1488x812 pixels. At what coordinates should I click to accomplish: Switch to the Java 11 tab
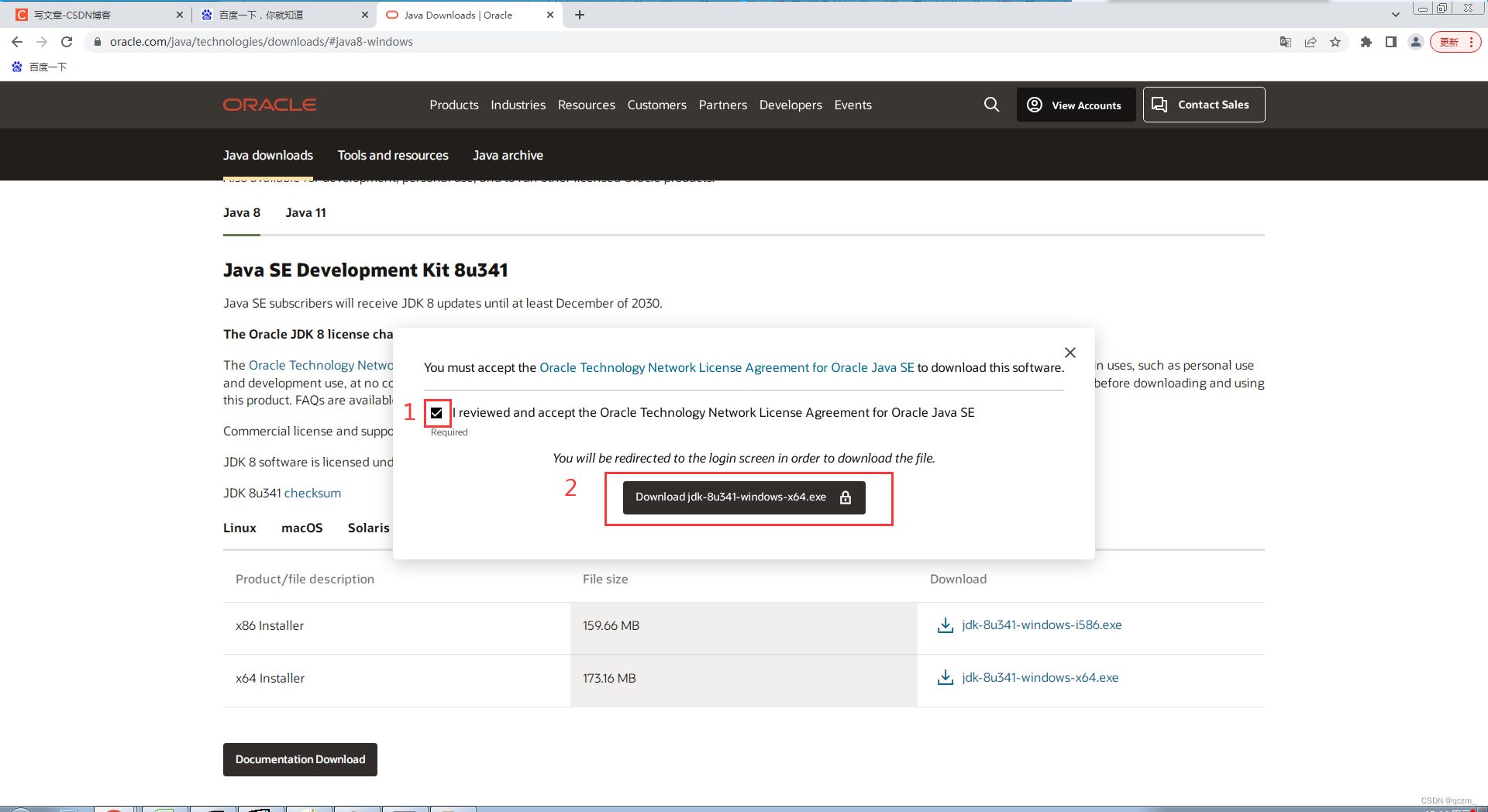tap(305, 212)
